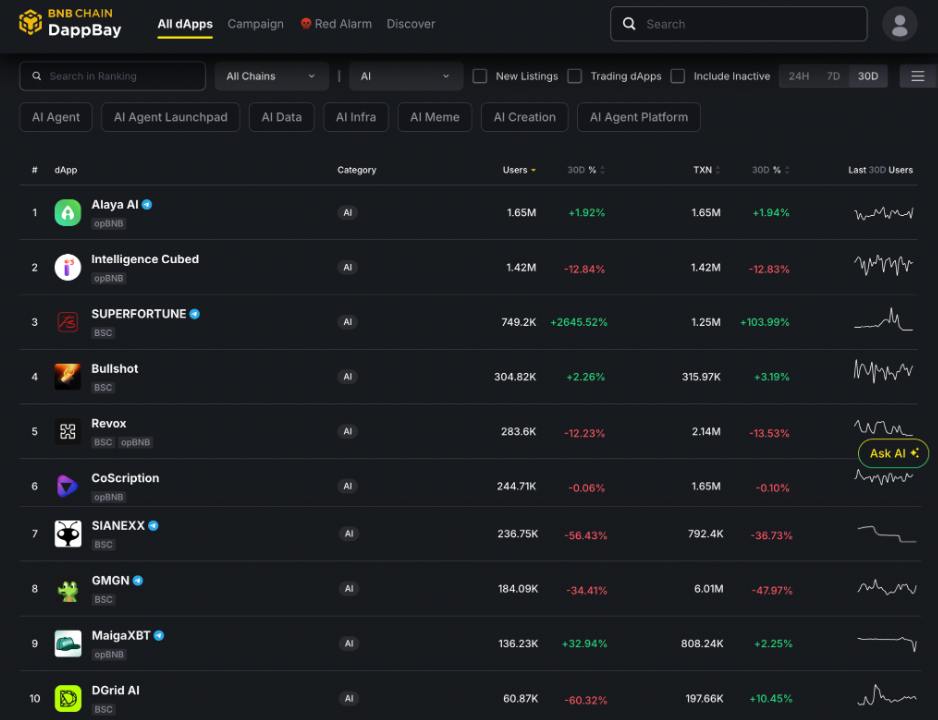
Task: Click the SIANEXX app logo
Action: point(68,533)
